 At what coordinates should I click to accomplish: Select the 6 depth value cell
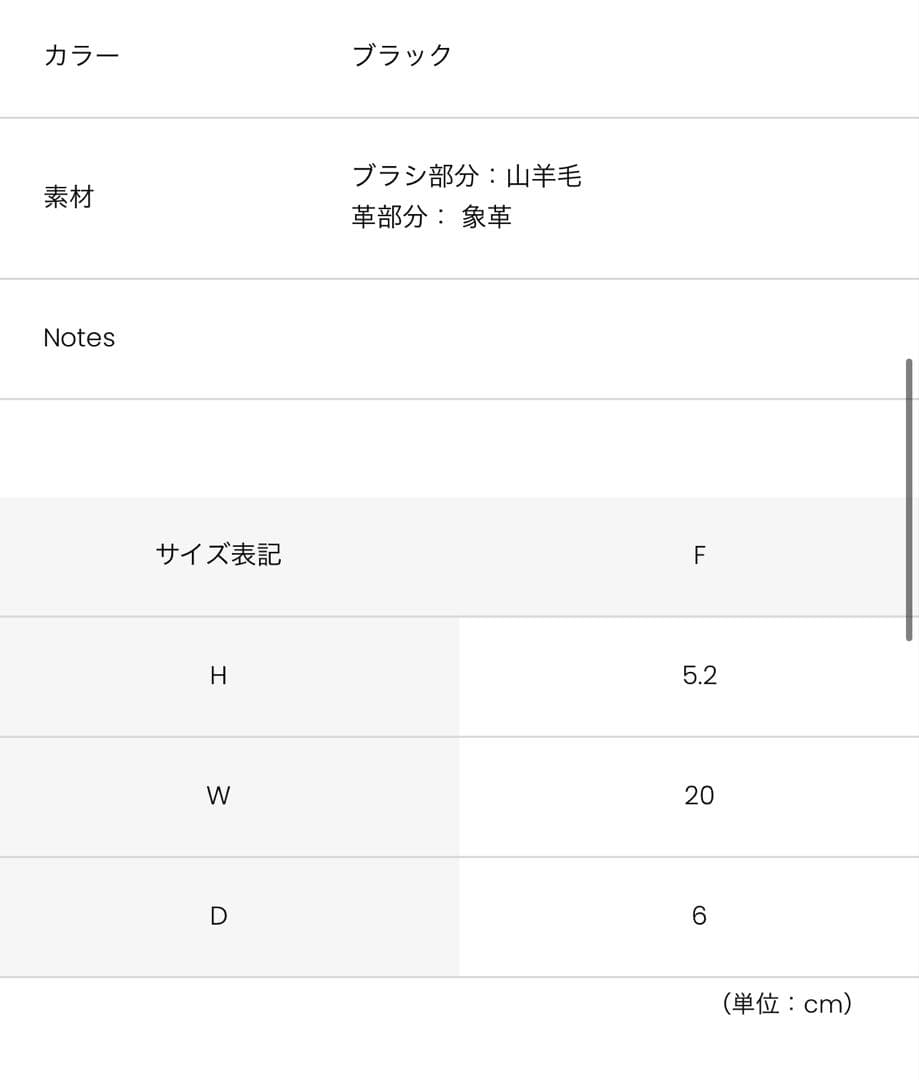[699, 916]
